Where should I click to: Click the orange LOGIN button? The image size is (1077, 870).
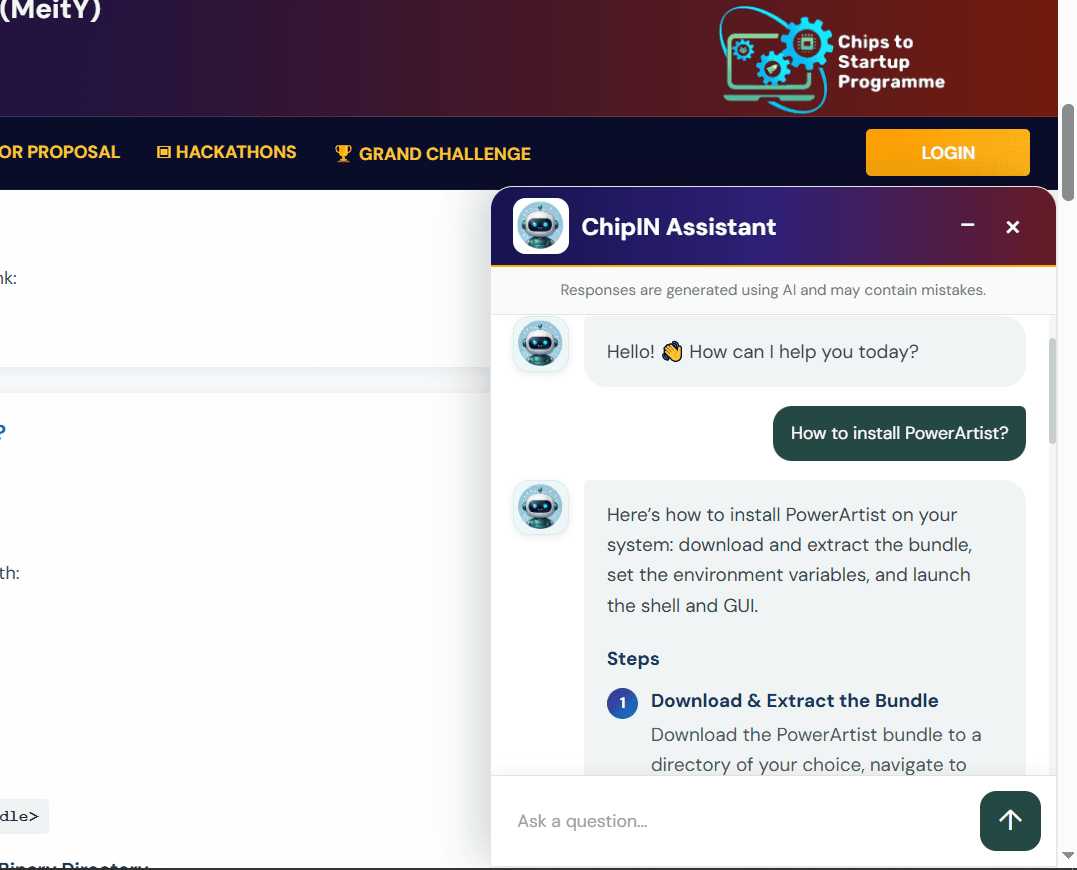pos(947,152)
